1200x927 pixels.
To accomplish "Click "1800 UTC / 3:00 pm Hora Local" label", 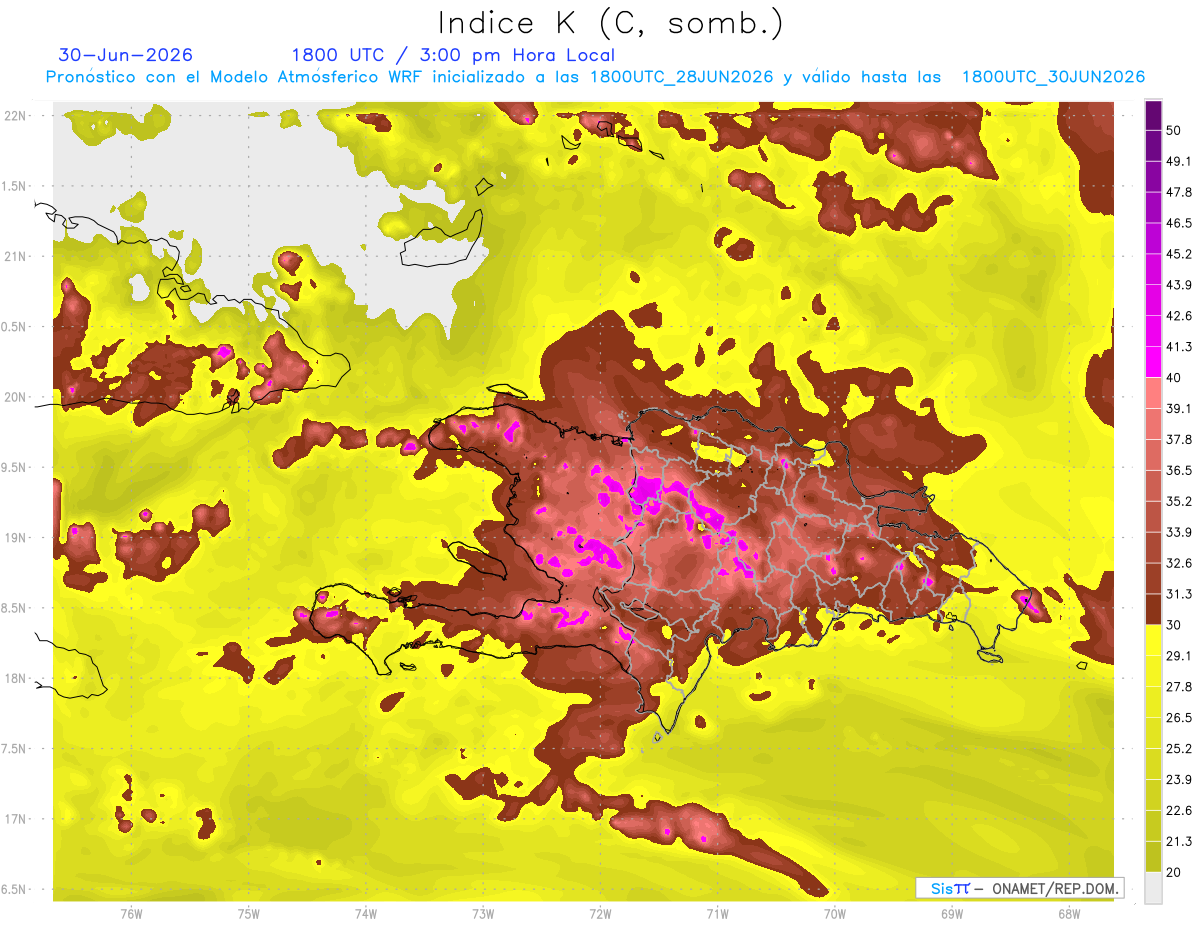I will click(x=453, y=55).
